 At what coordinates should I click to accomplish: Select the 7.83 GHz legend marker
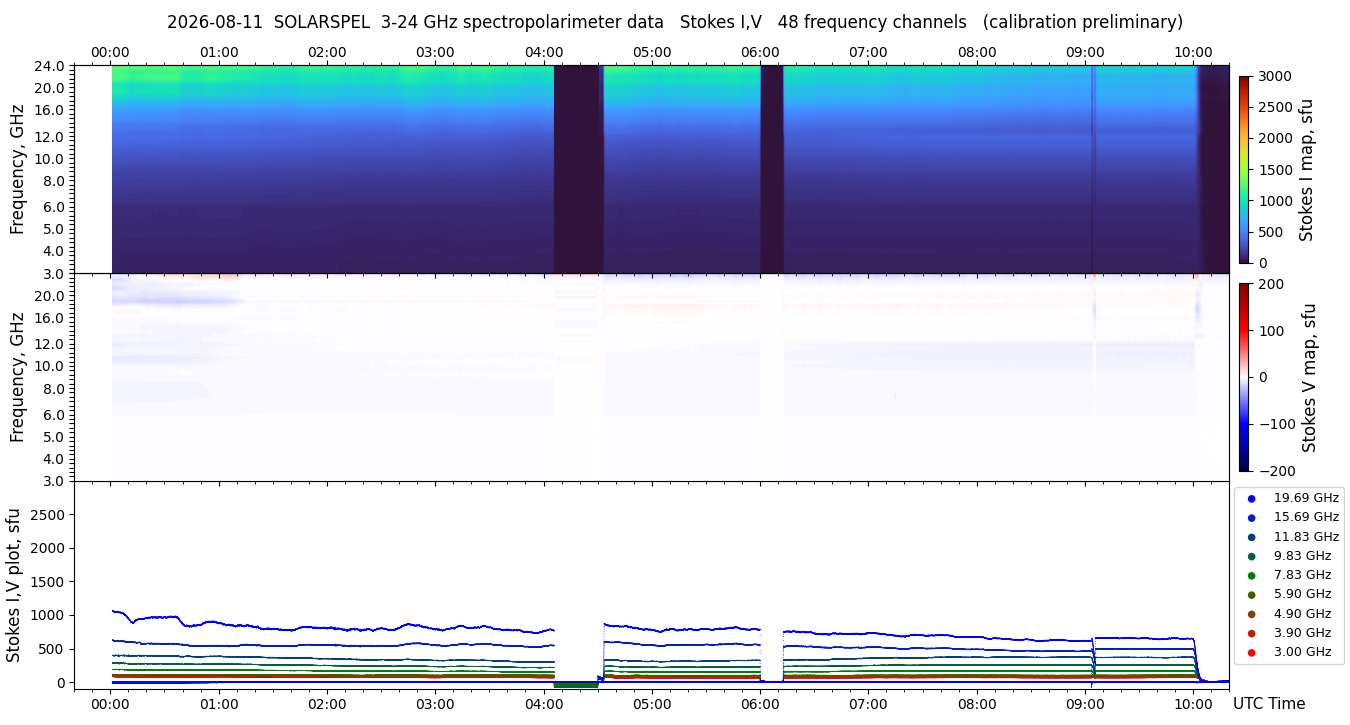point(1251,575)
